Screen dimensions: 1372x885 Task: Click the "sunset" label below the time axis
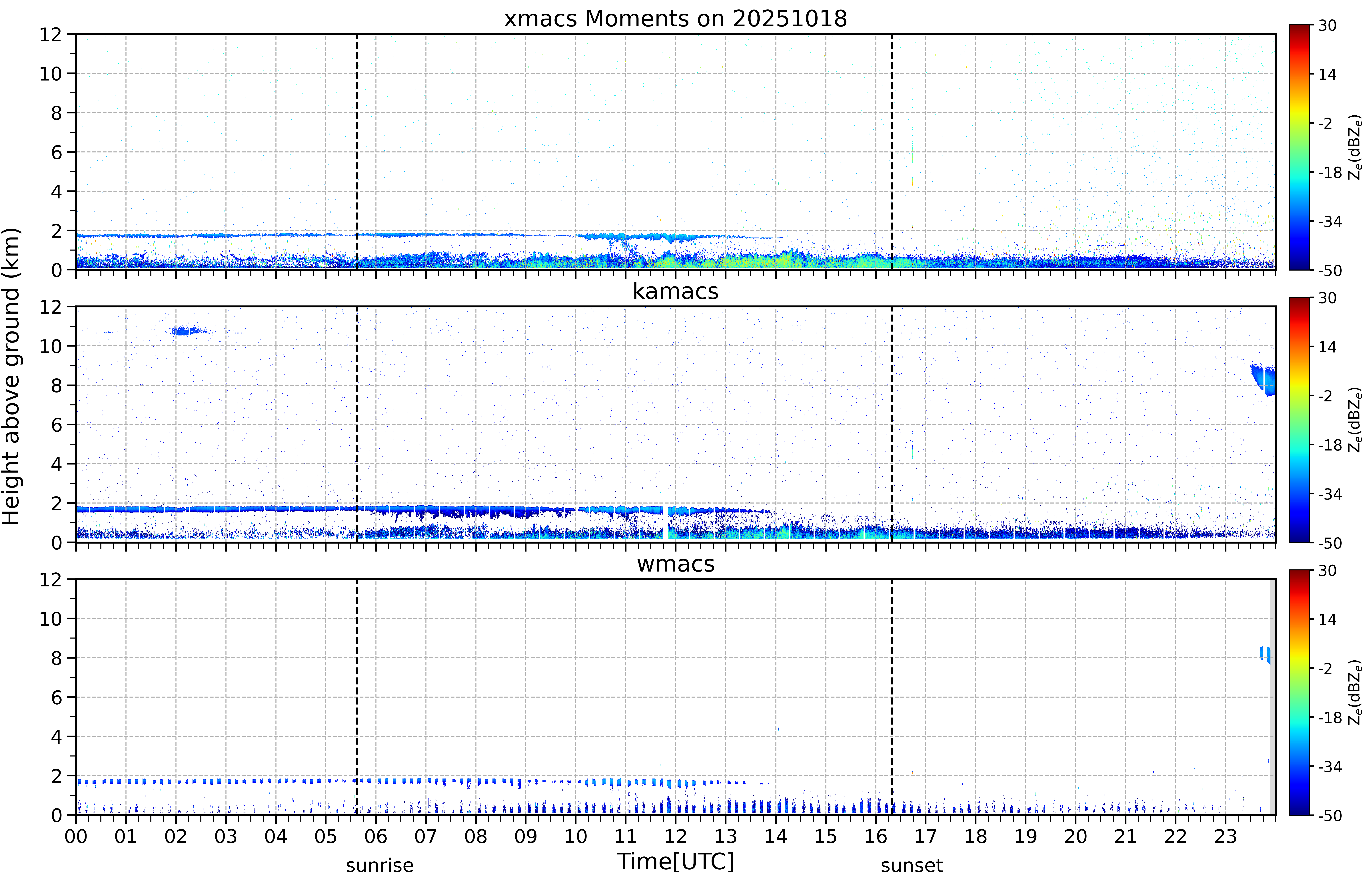(912, 865)
